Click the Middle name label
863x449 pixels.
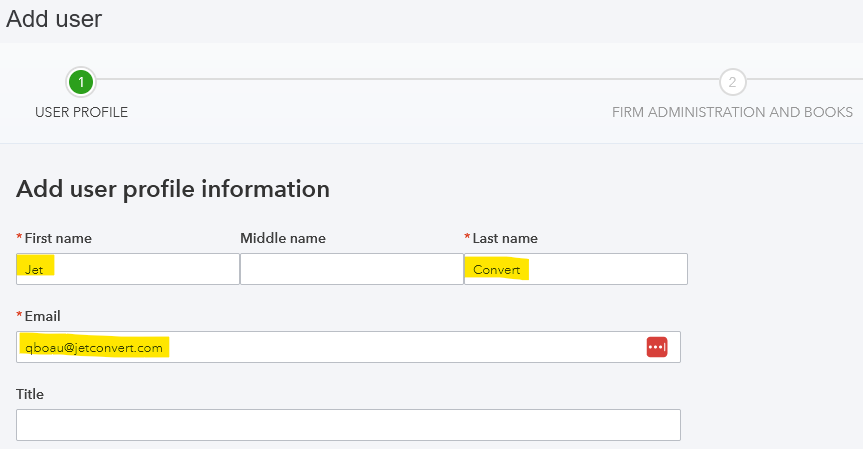283,238
